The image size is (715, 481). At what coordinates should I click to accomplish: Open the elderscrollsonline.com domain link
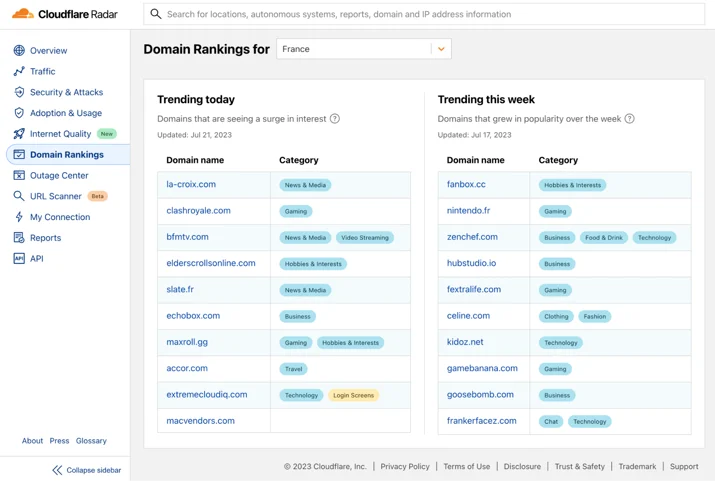pyautogui.click(x=211, y=264)
